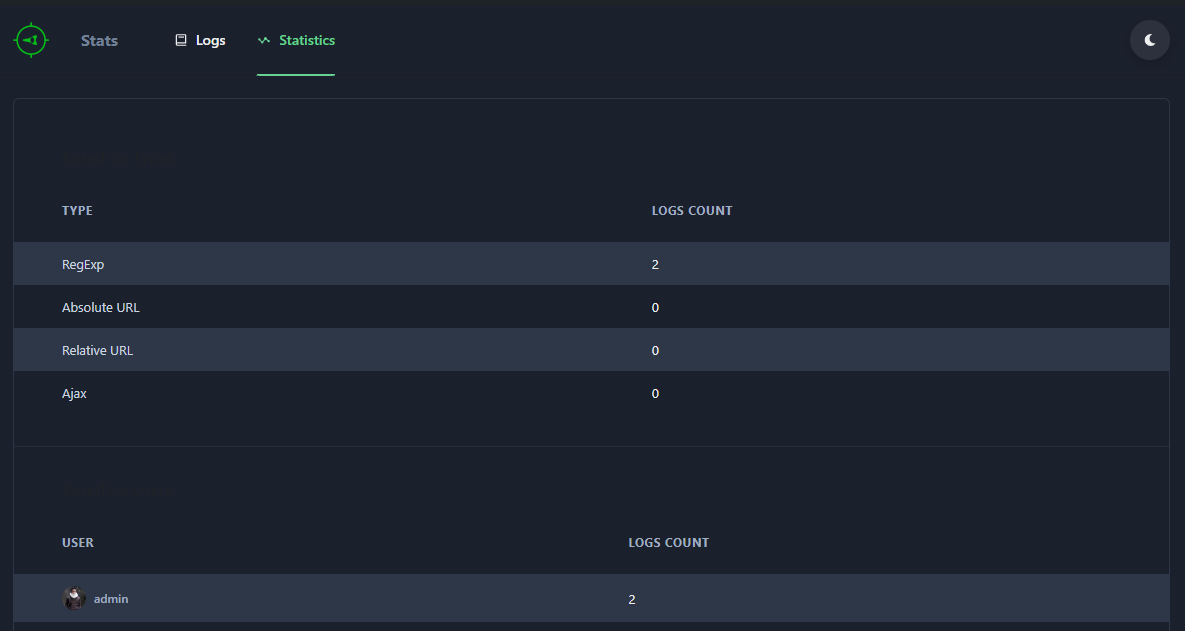Select the Absolute URL row
The width and height of the screenshot is (1185, 631).
[591, 307]
